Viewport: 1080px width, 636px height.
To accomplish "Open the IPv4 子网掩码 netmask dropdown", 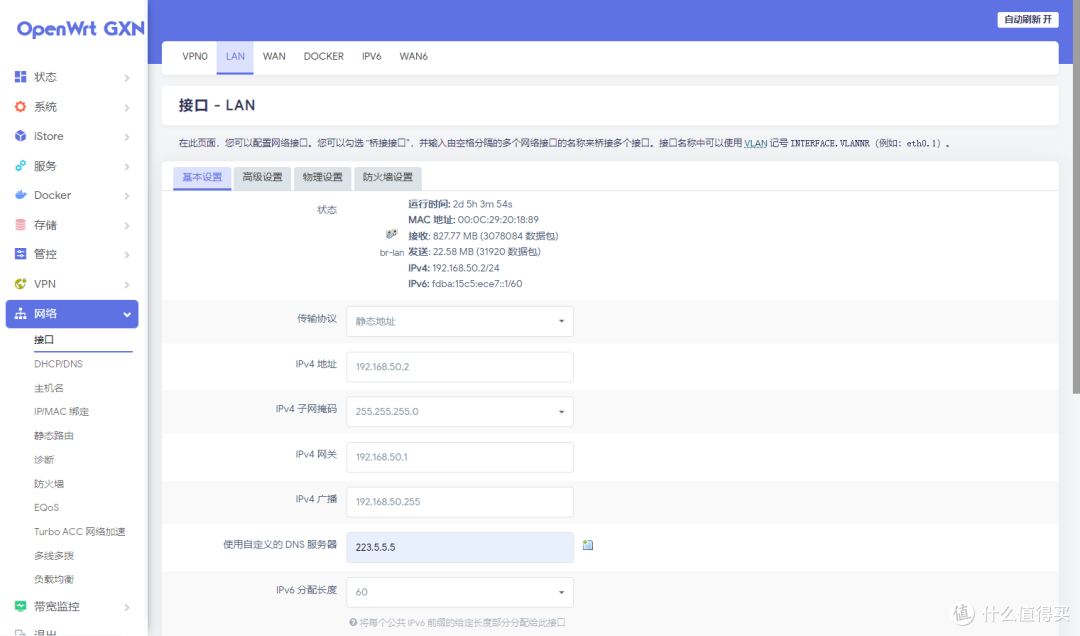I will [459, 411].
